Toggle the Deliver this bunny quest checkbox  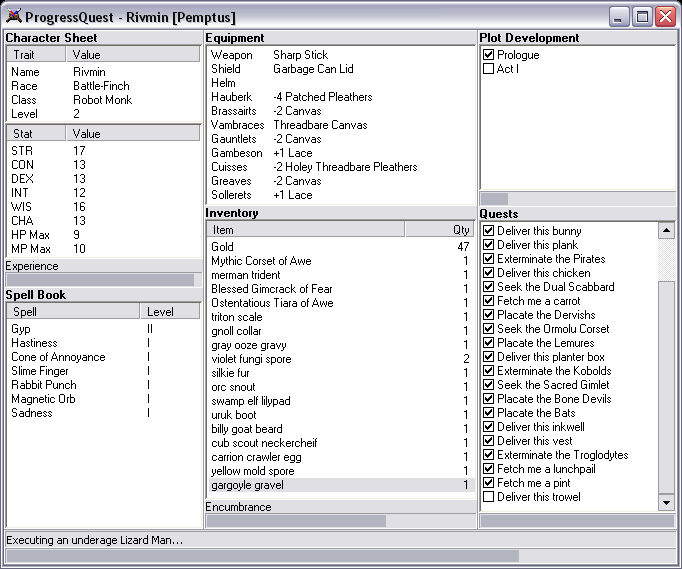[488, 231]
